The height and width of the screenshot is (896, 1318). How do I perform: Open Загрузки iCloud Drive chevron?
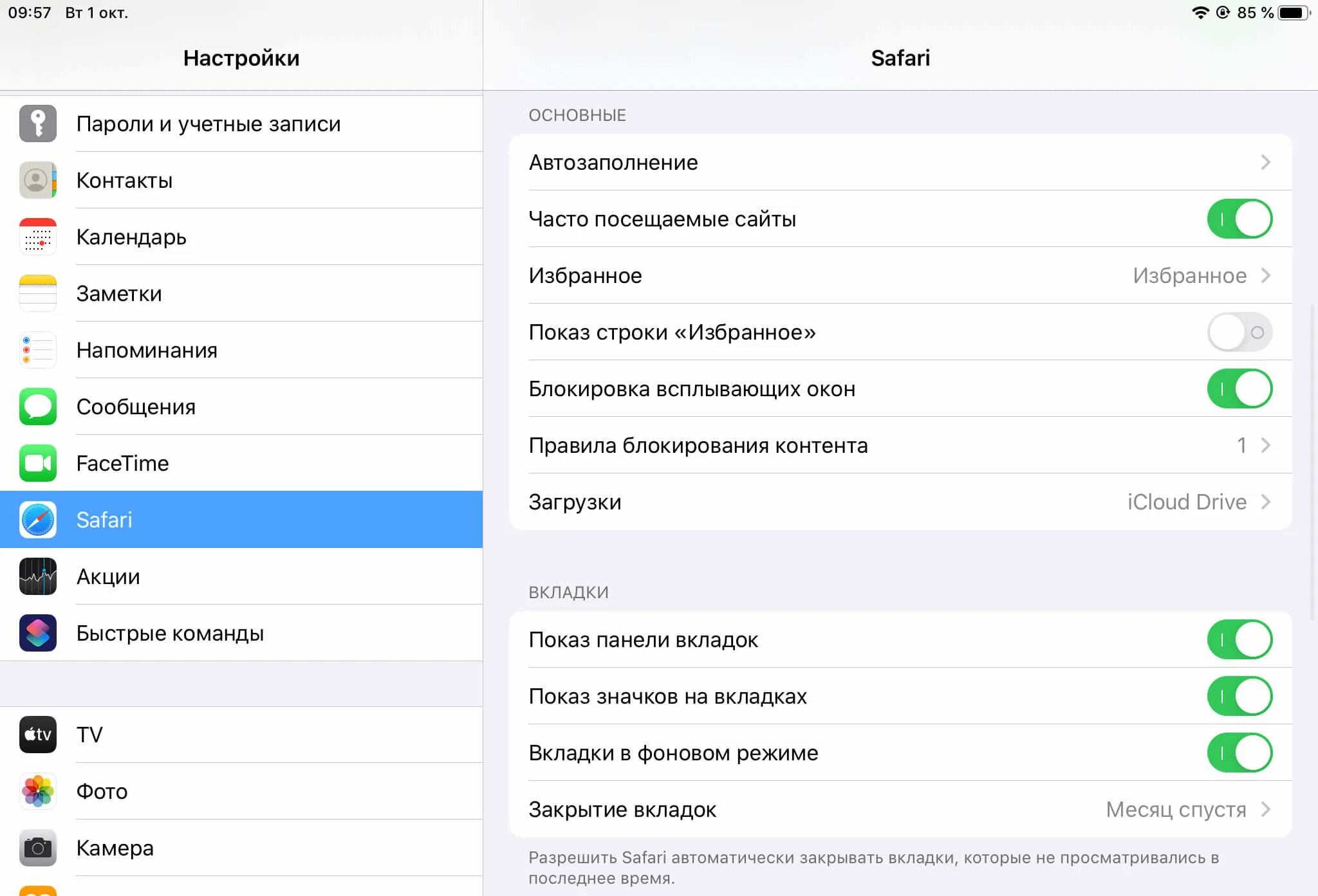pos(1265,502)
